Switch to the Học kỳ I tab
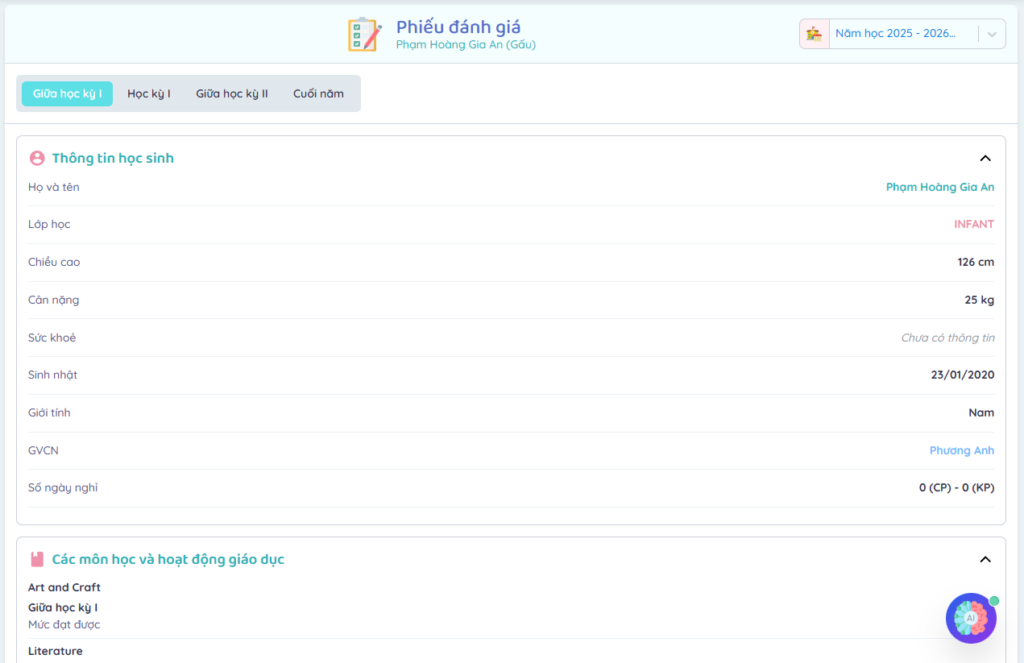 pos(149,94)
